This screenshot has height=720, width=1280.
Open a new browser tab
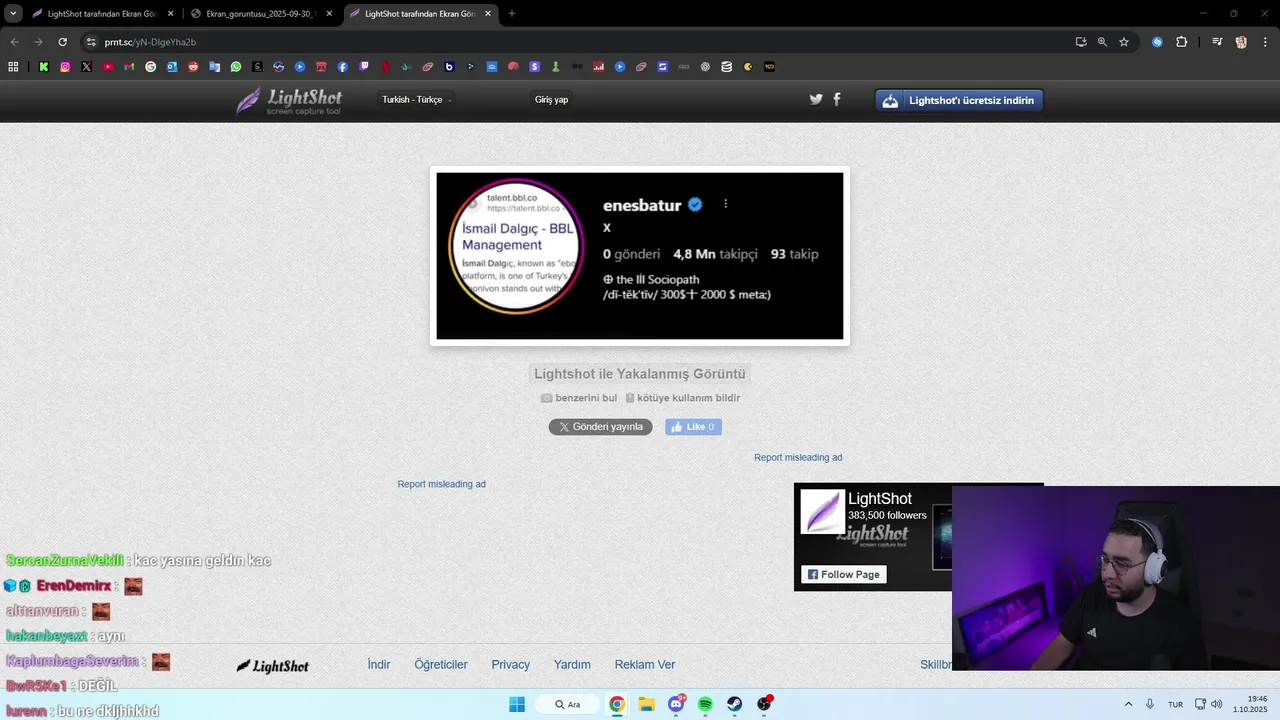pos(512,14)
